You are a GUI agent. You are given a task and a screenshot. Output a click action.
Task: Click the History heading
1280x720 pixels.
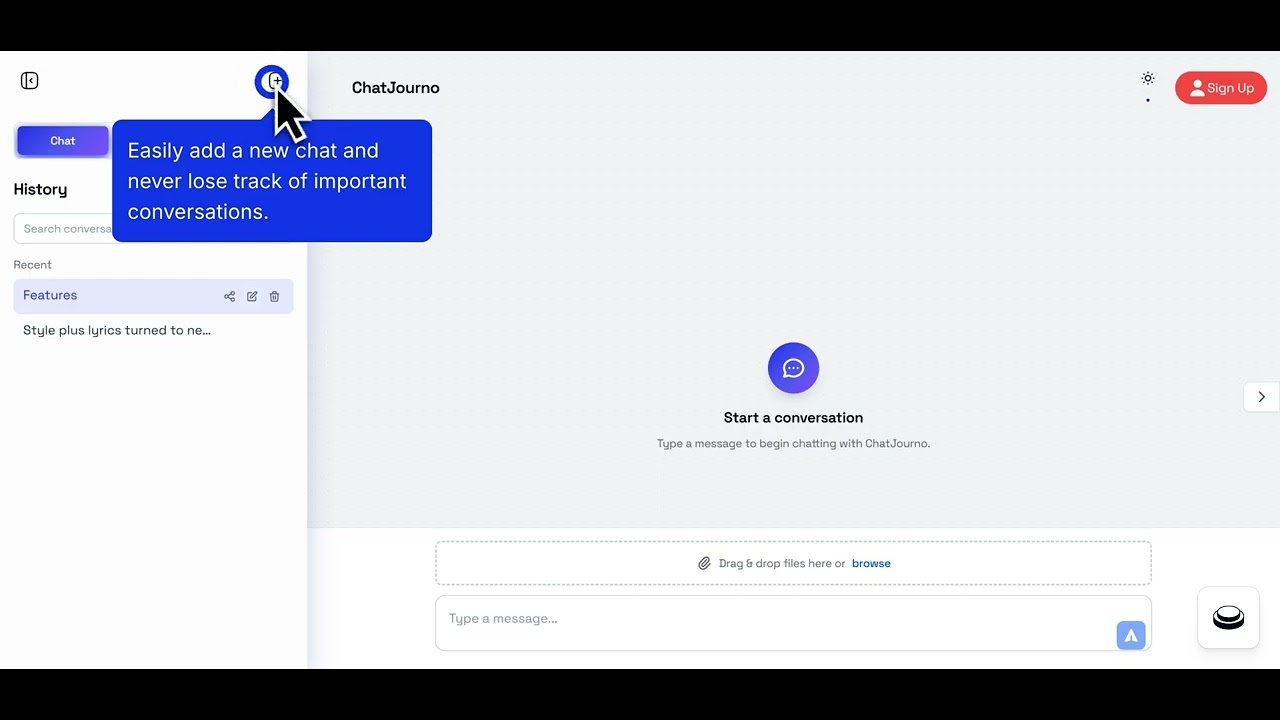point(40,189)
